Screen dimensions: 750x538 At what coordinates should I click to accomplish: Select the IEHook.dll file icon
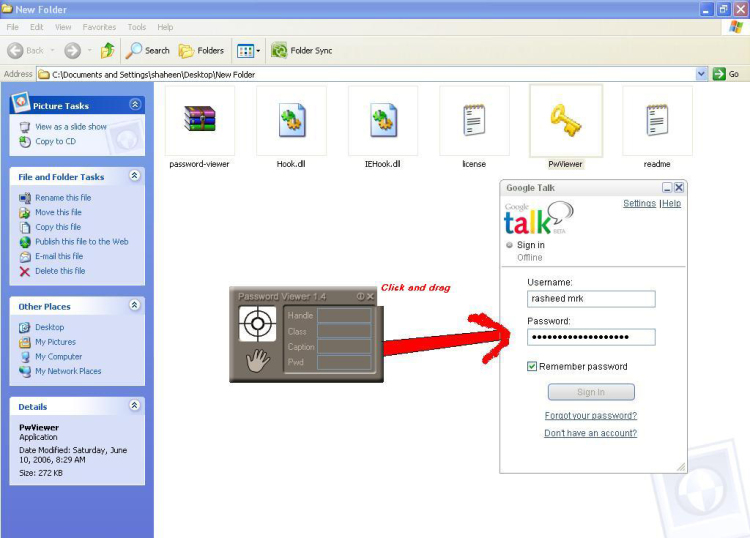pos(383,120)
